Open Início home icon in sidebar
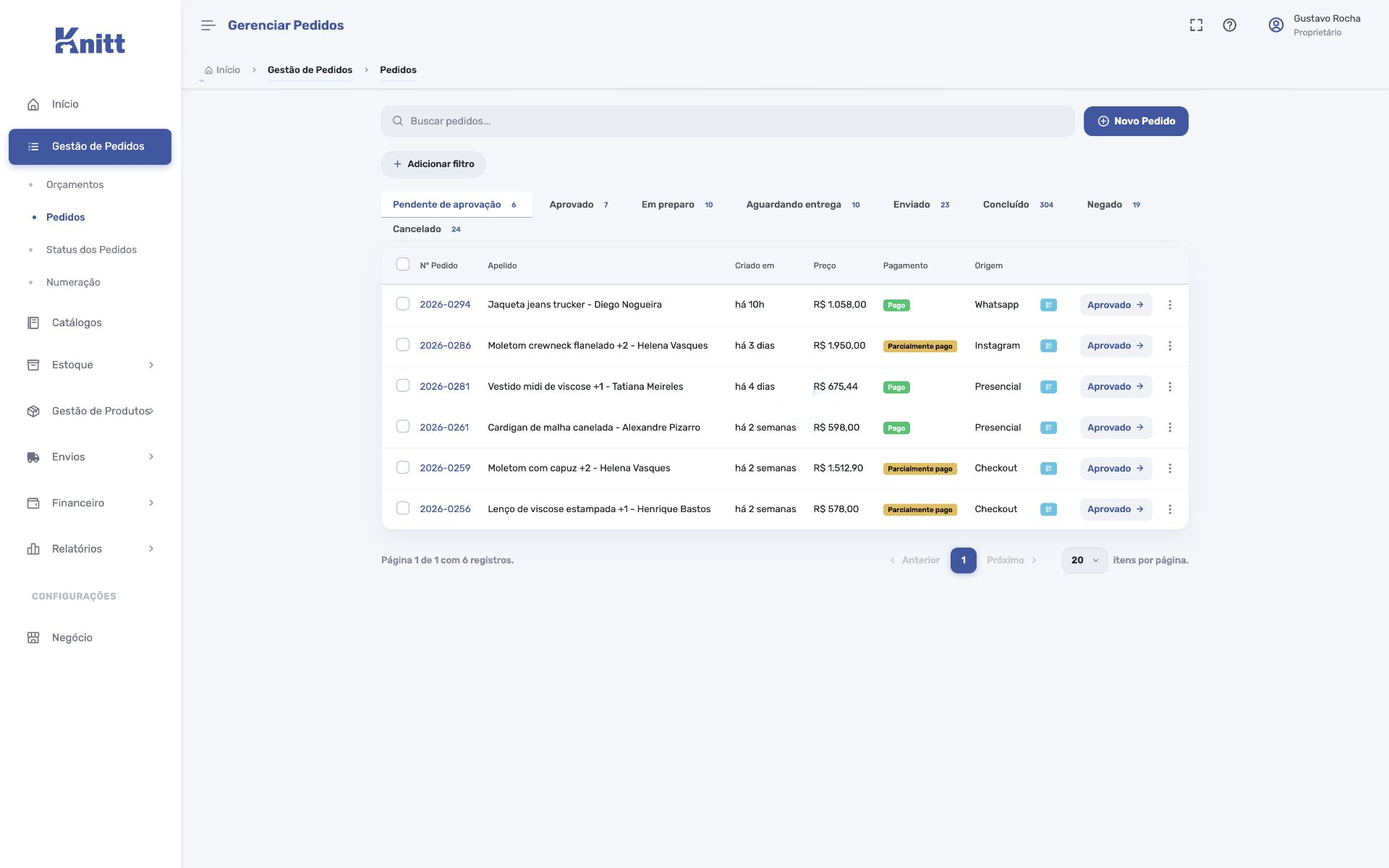Screen dimensions: 1389x868 point(33,104)
